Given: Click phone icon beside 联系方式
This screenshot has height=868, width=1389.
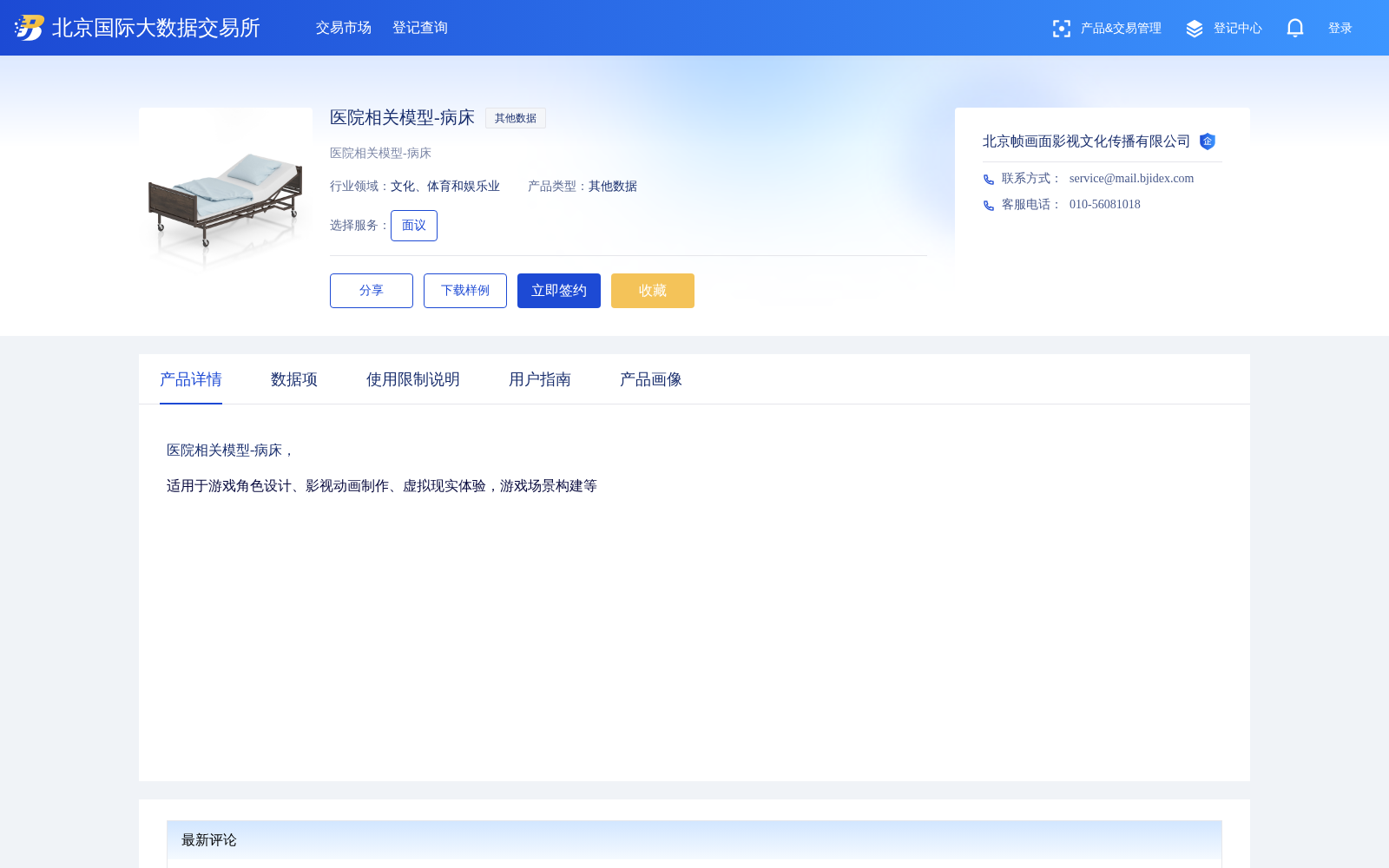Looking at the screenshot, I should (989, 179).
